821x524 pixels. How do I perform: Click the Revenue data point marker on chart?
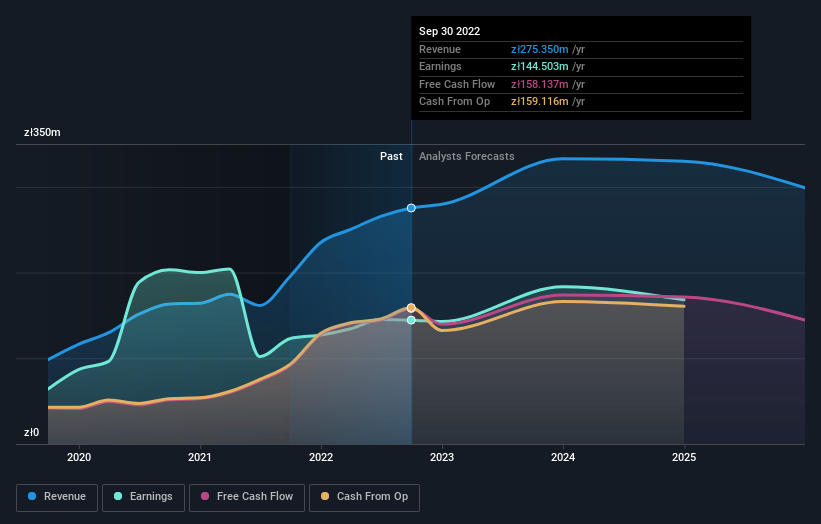(411, 208)
